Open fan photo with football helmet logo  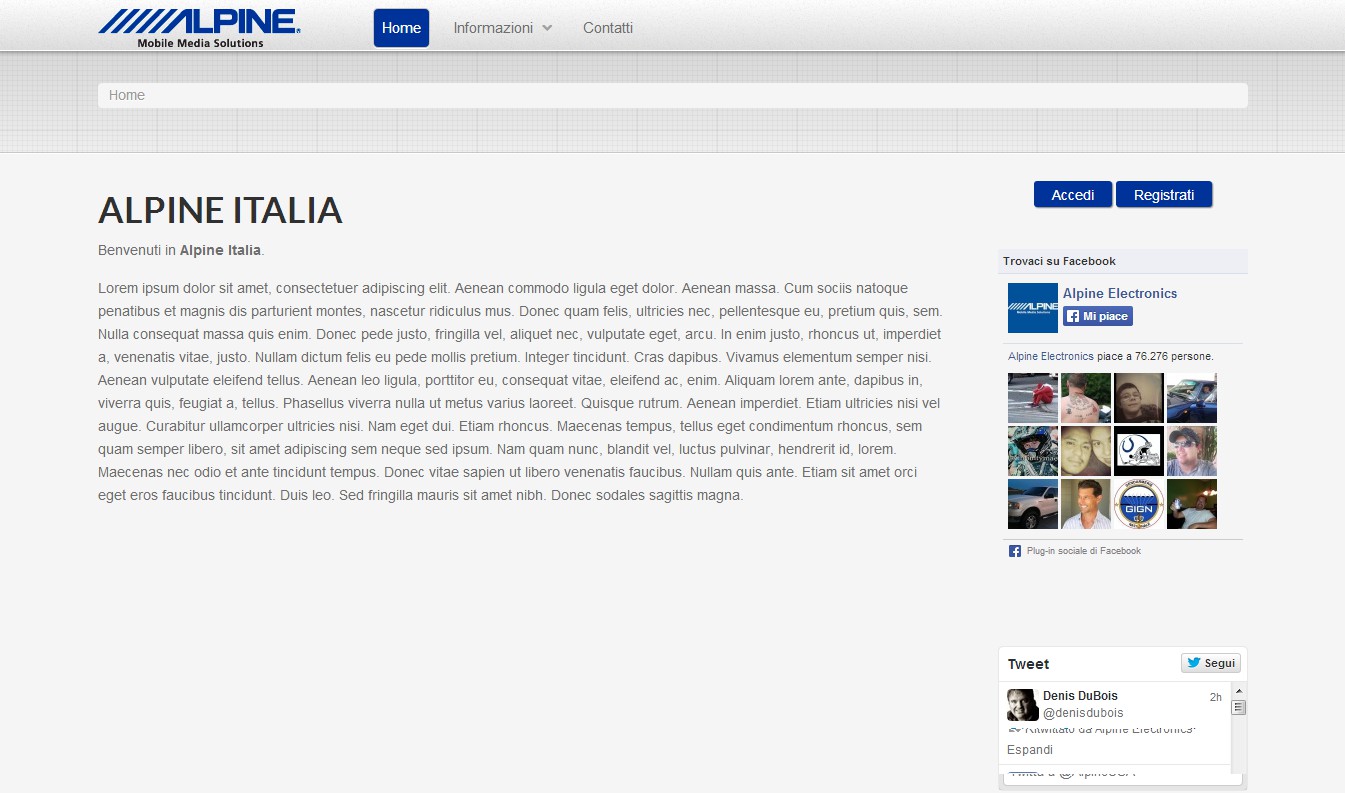click(1139, 451)
